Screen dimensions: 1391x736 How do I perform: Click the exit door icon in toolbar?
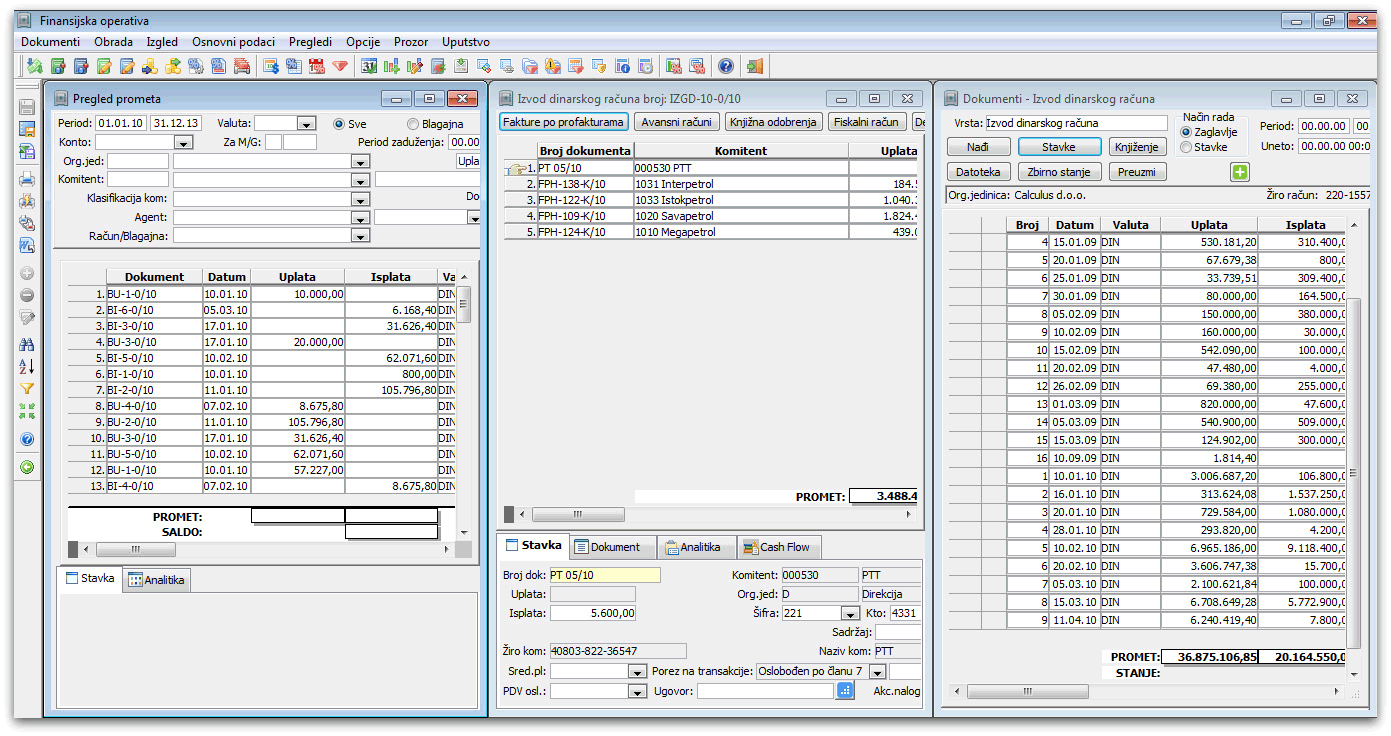[754, 67]
